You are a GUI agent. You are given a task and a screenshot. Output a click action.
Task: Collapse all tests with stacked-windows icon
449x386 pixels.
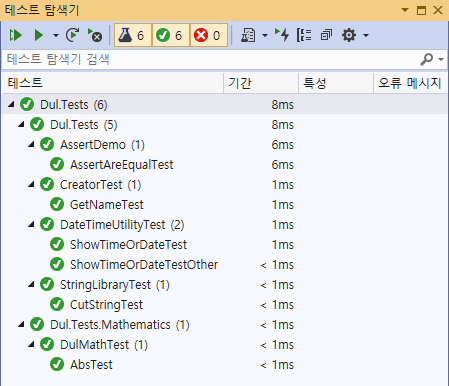click(326, 35)
